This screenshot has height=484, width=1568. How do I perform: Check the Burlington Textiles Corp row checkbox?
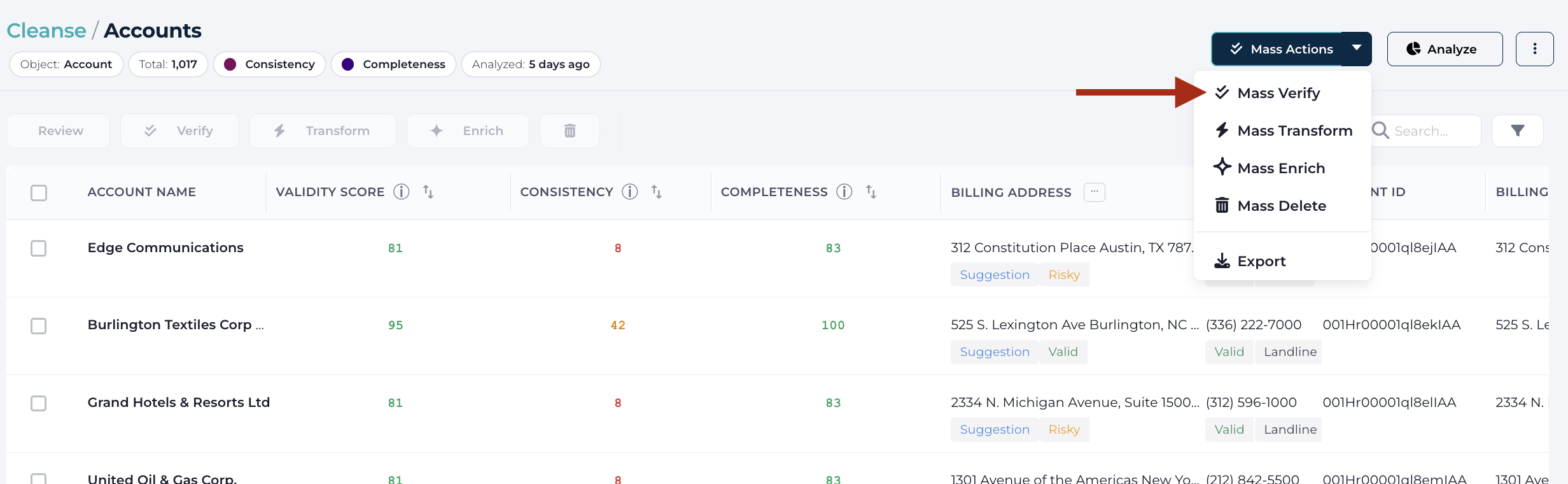point(39,326)
